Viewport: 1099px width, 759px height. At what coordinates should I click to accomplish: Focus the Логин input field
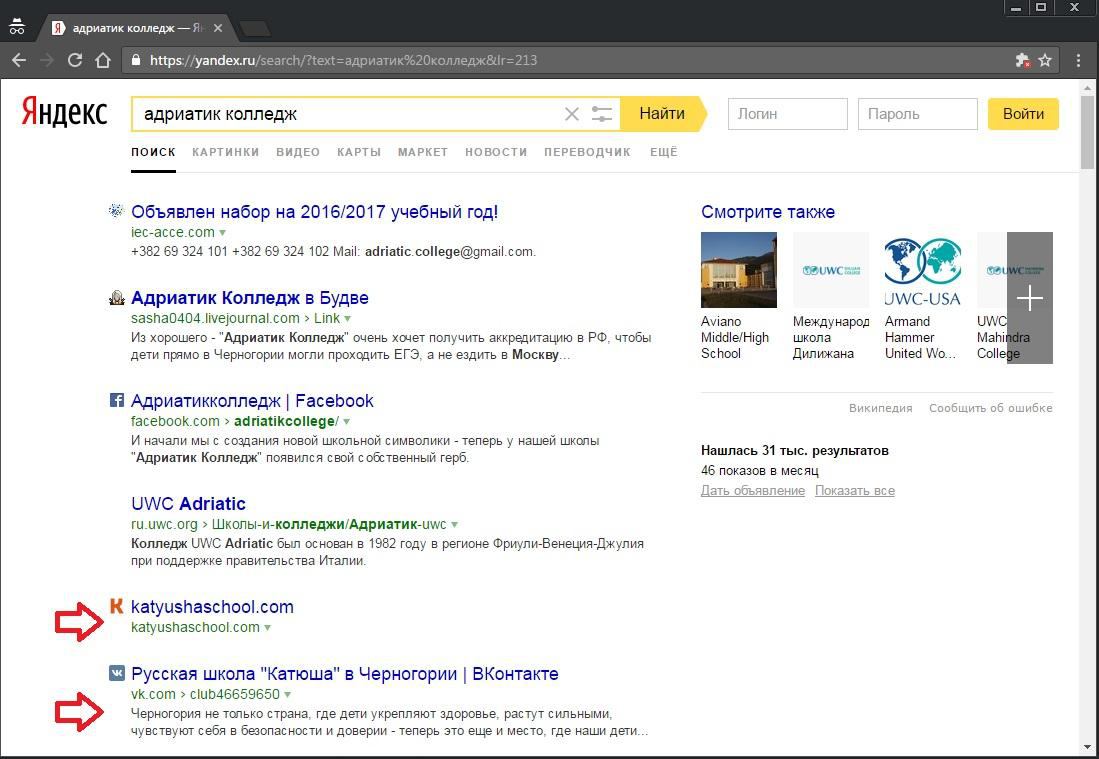[788, 114]
